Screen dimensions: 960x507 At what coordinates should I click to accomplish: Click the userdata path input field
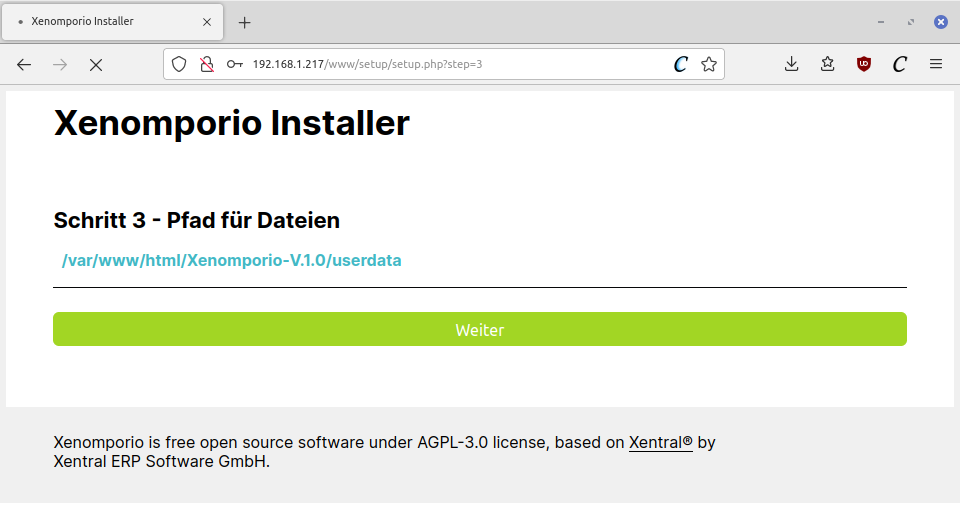[479, 261]
